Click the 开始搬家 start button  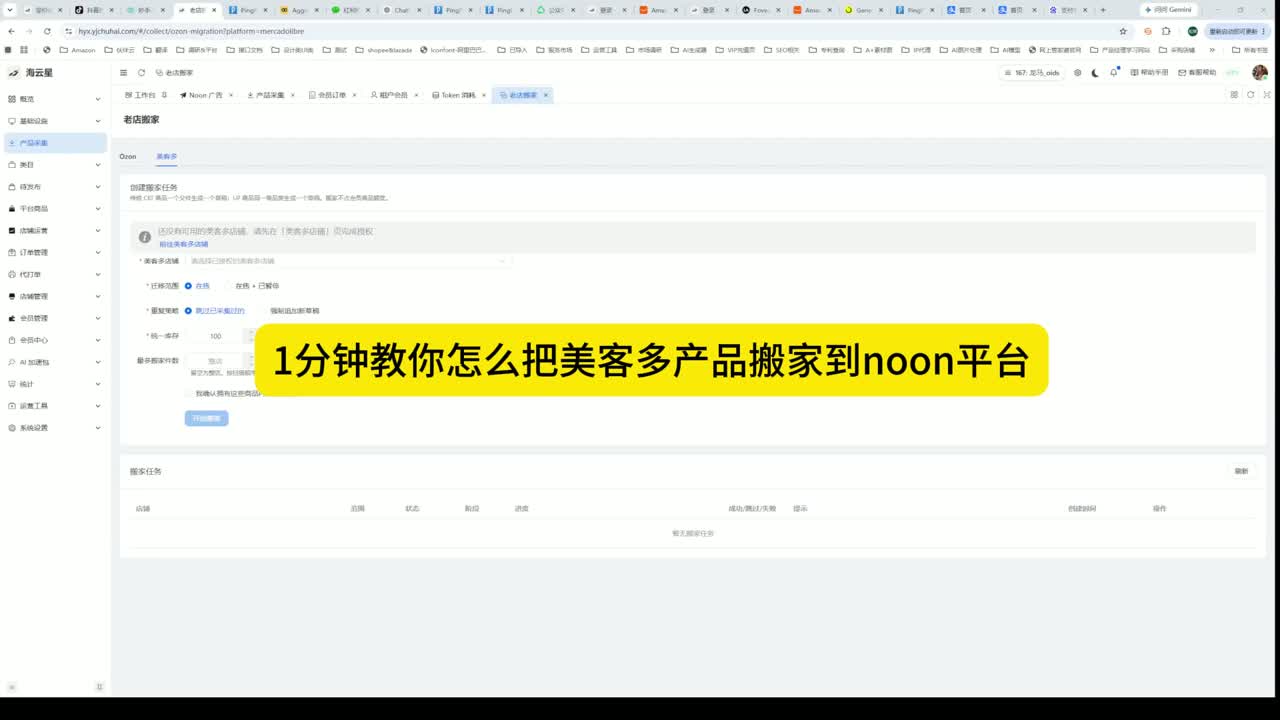206,419
